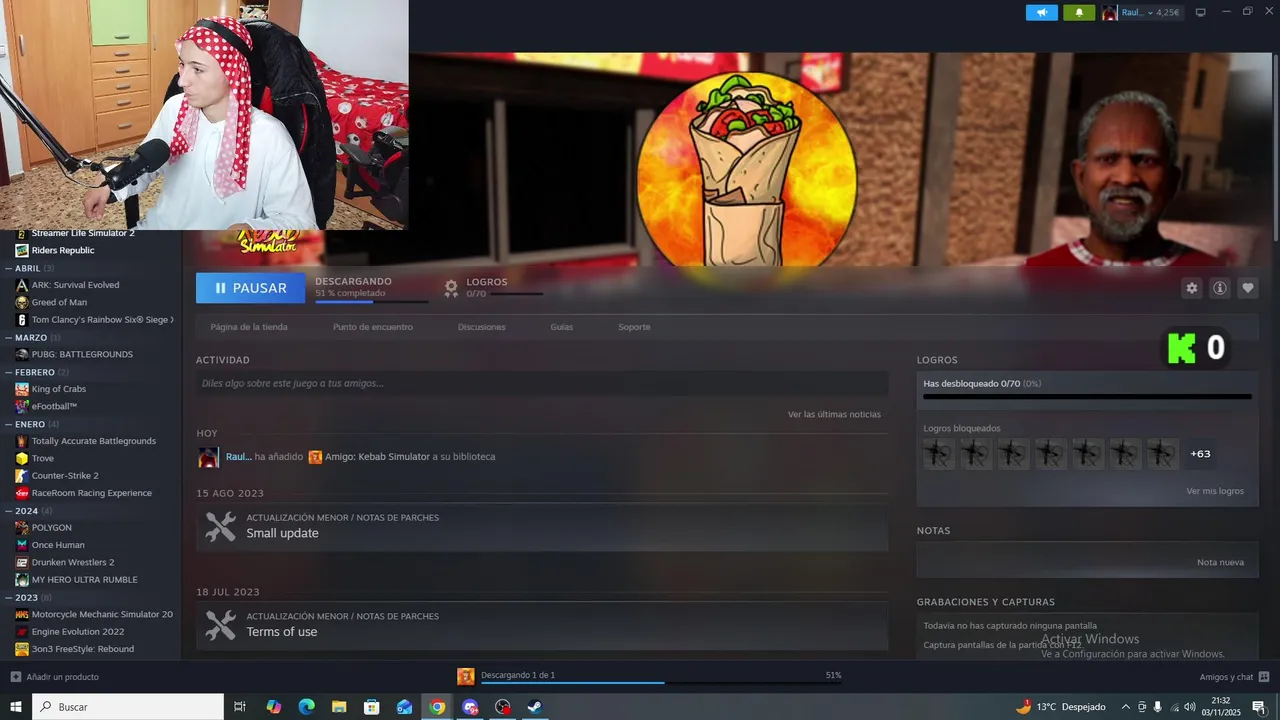Open the Terms of use patch notes
The height and width of the screenshot is (720, 1280).
pos(542,626)
